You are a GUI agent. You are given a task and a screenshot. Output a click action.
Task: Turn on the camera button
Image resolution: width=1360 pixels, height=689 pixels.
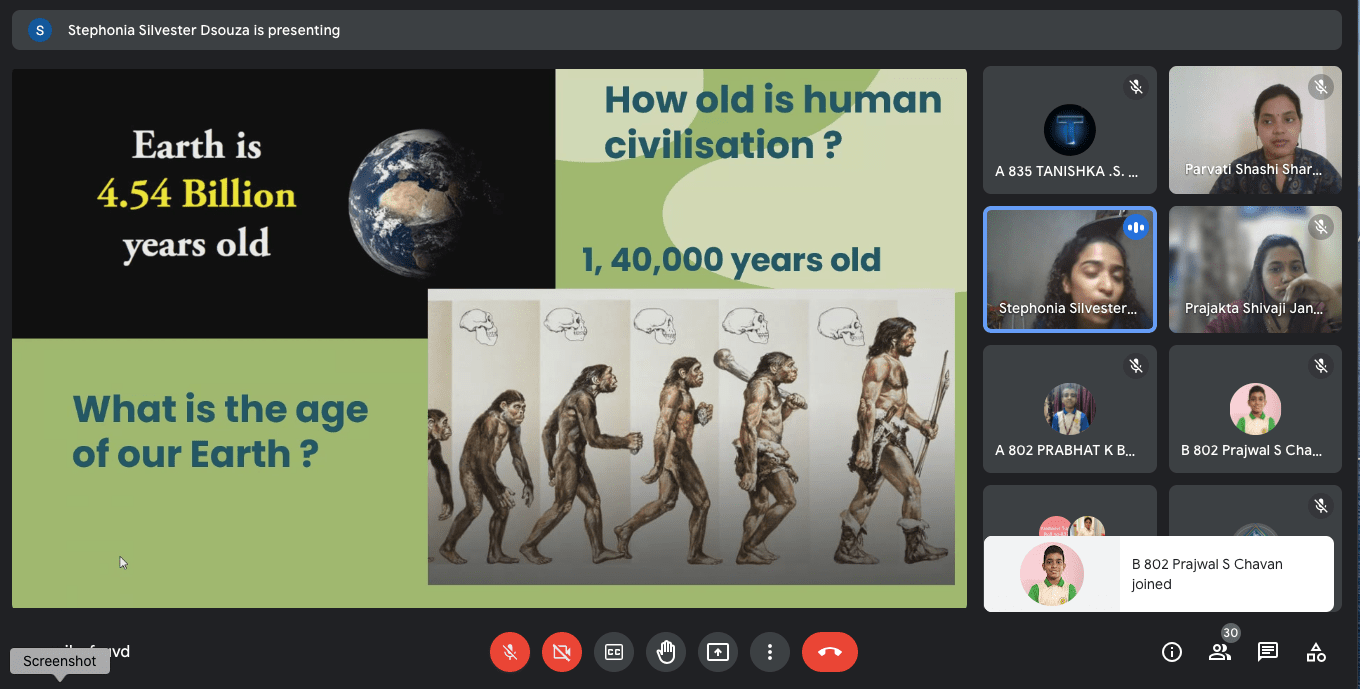tap(562, 652)
